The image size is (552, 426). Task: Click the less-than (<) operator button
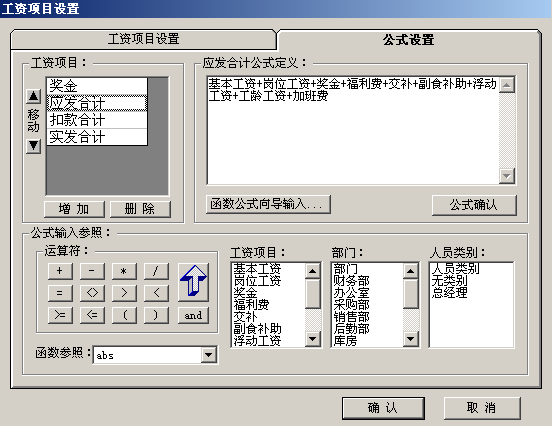(x=156, y=293)
